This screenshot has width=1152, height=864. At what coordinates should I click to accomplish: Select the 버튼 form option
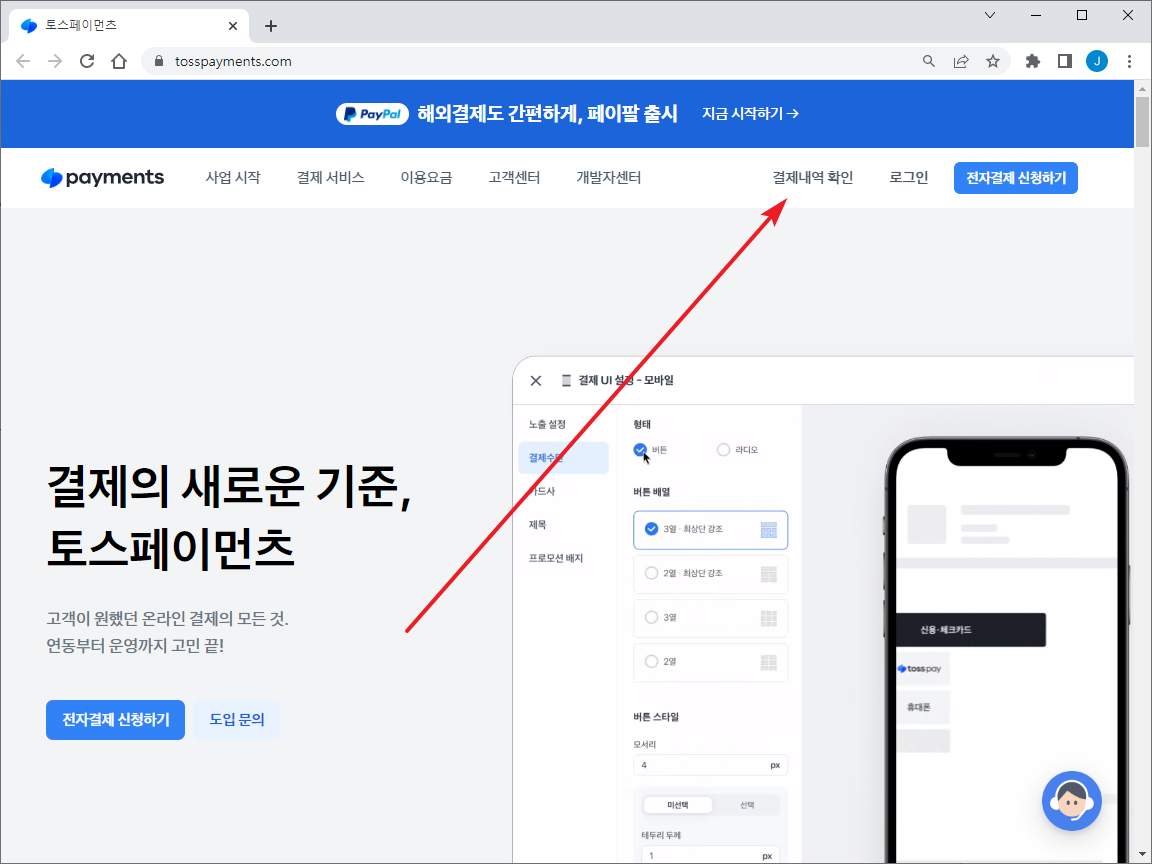640,450
